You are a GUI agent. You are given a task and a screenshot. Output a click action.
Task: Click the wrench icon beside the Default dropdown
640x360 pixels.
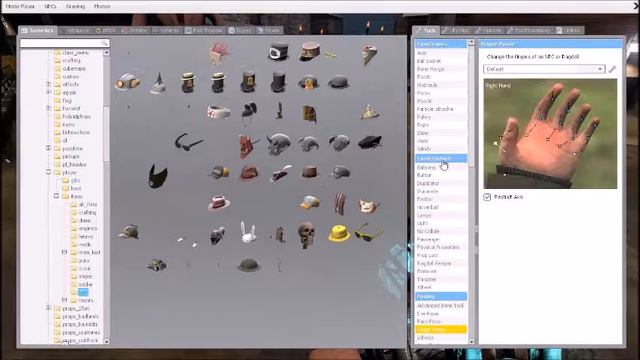point(612,69)
